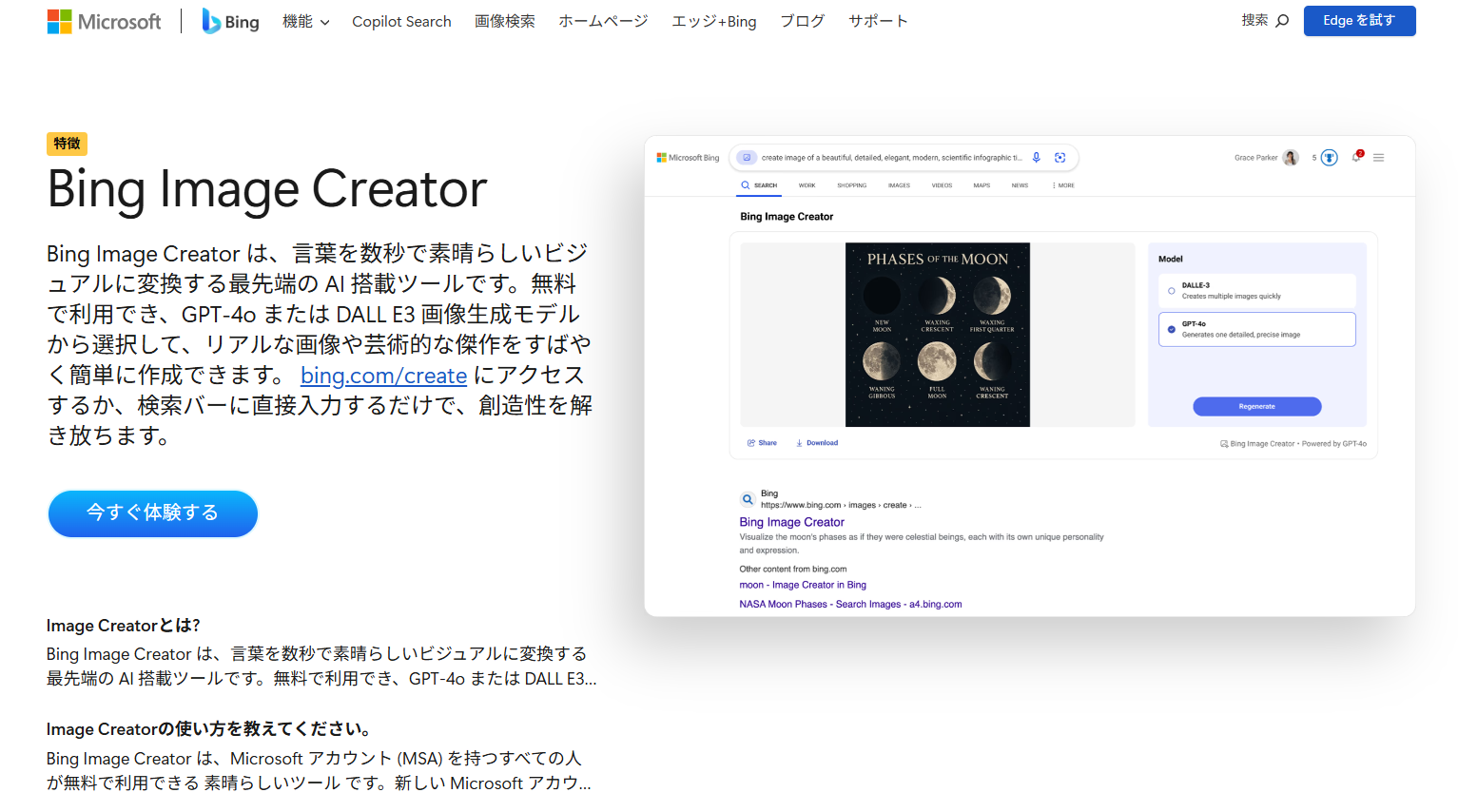This screenshot has height=812, width=1458.
Task: Click the 'Powered by GPT-4o' credit text
Action: tap(1334, 444)
